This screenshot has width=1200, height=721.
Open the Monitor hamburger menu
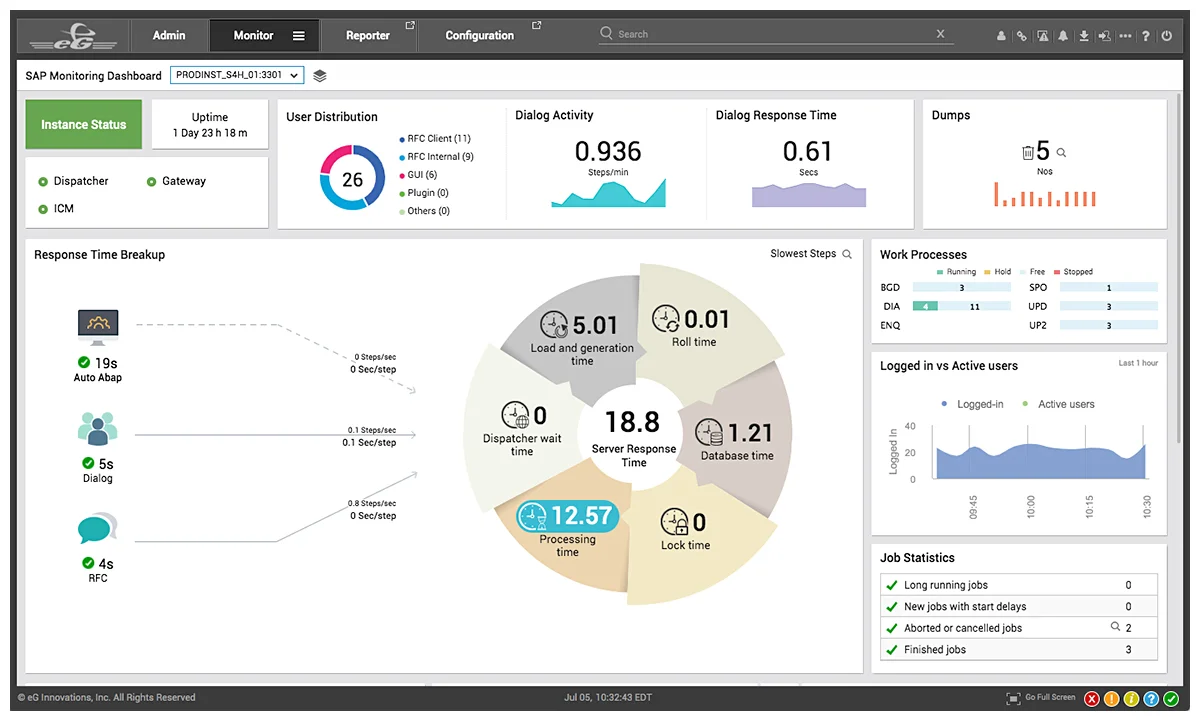click(299, 36)
